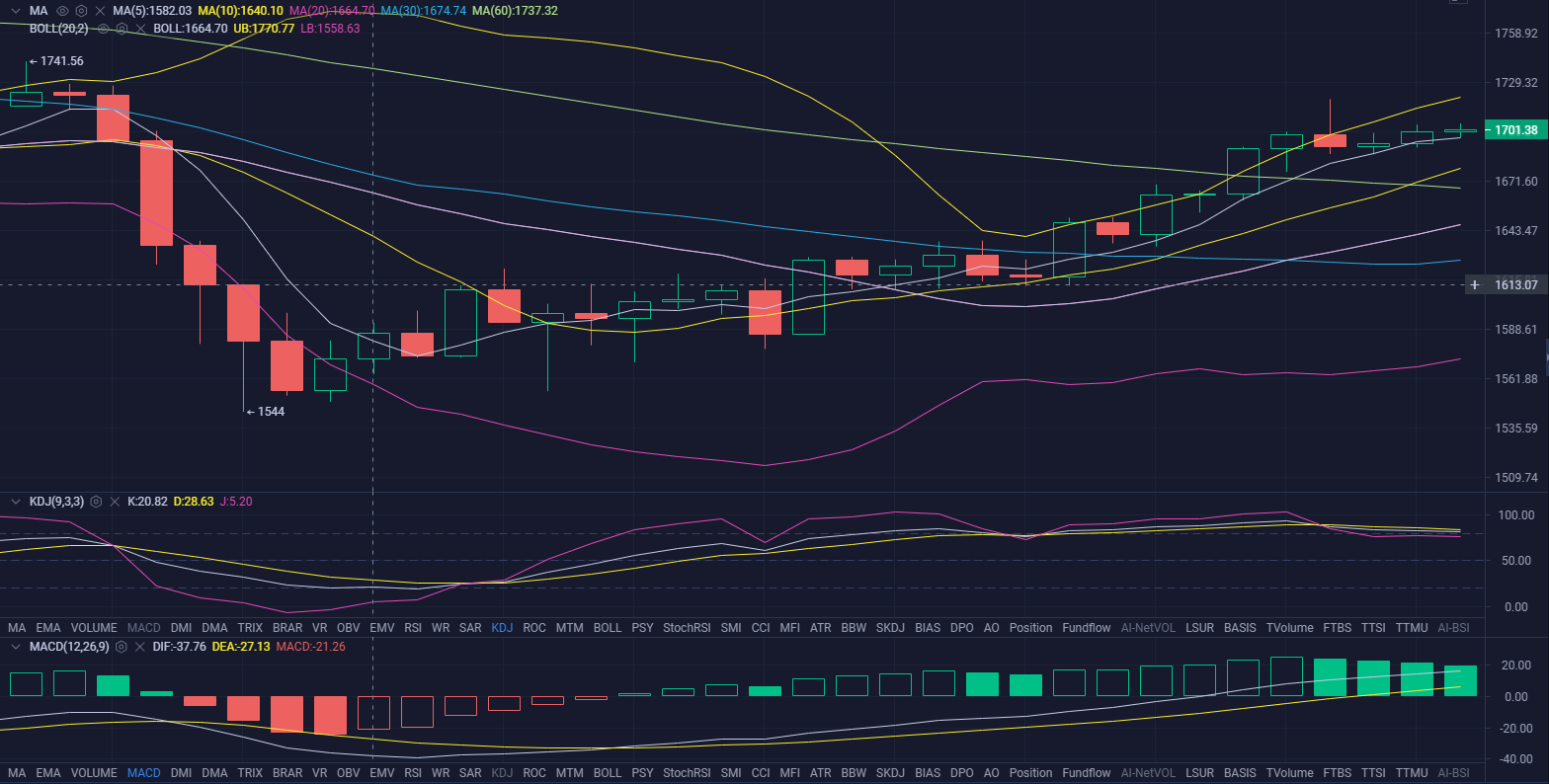Select MTM tab in the bottom MACD panel row
The height and width of the screenshot is (784, 1549).
[x=569, y=773]
